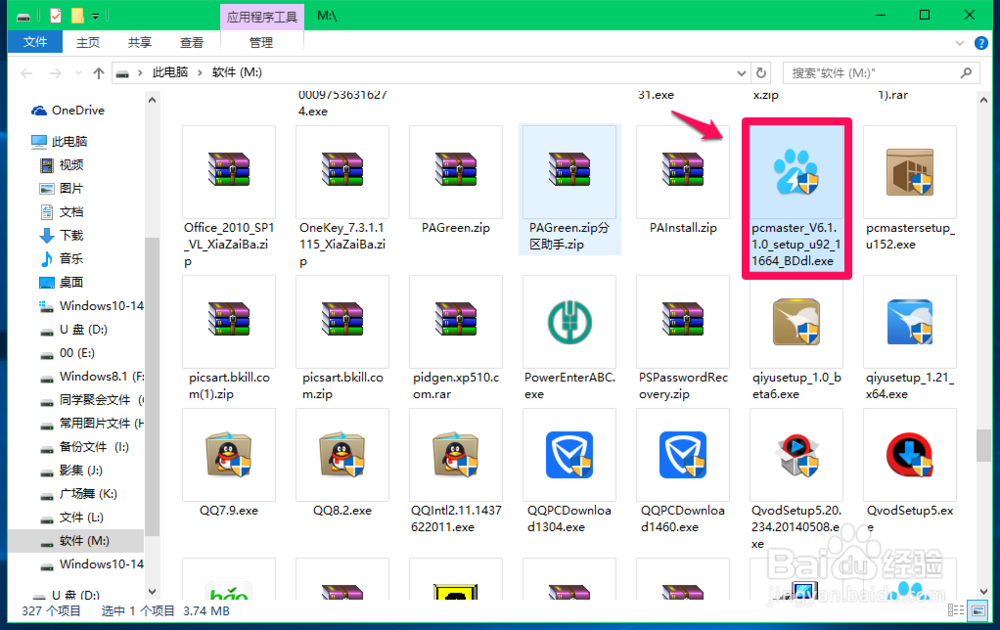Click the 应用程序工具 contextual tab
This screenshot has height=630, width=1000.
tap(261, 17)
